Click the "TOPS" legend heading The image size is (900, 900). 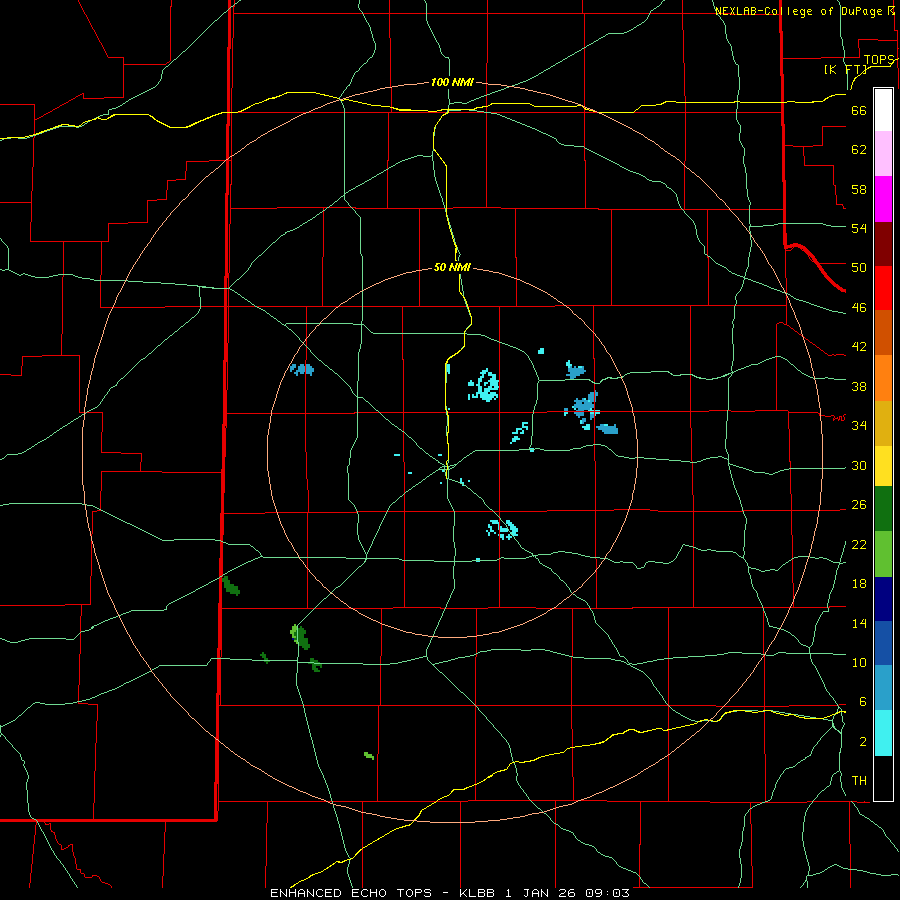(x=879, y=60)
